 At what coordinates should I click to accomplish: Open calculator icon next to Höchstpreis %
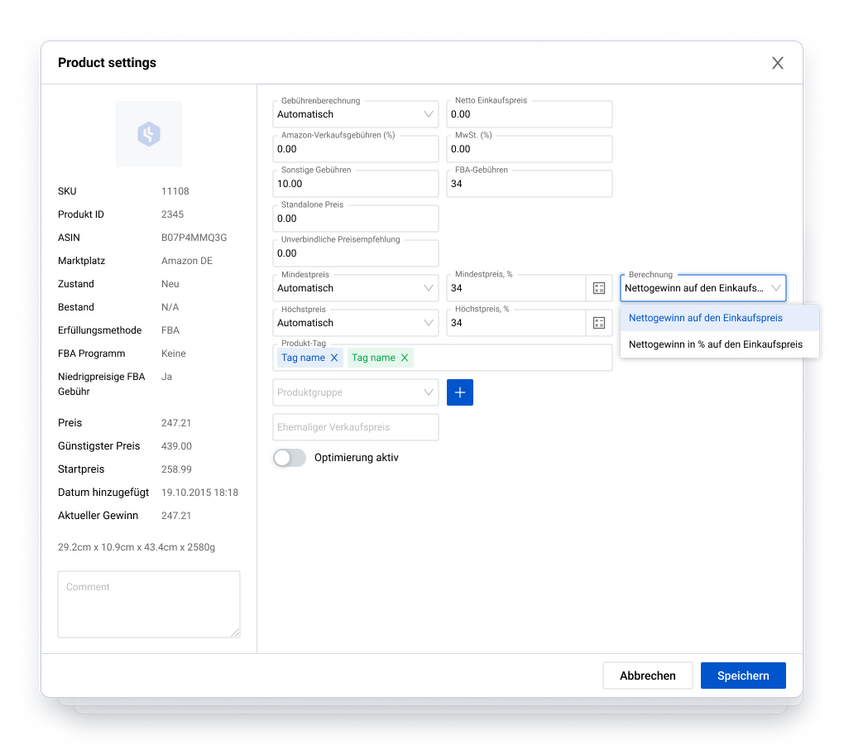pos(599,323)
